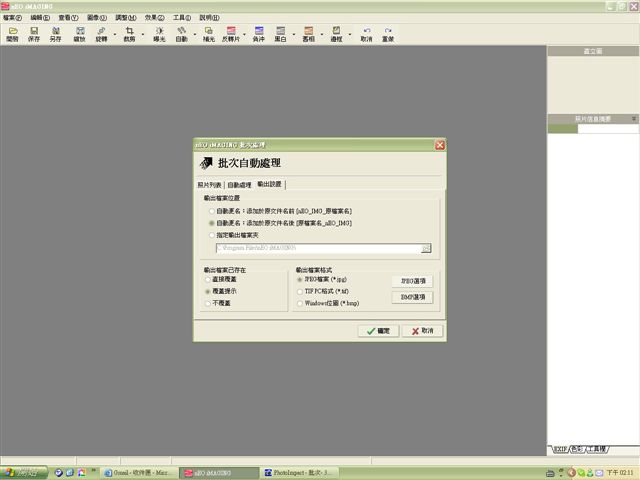
Task: Select TIF PC format (*.tif) radio
Action: tap(300, 291)
